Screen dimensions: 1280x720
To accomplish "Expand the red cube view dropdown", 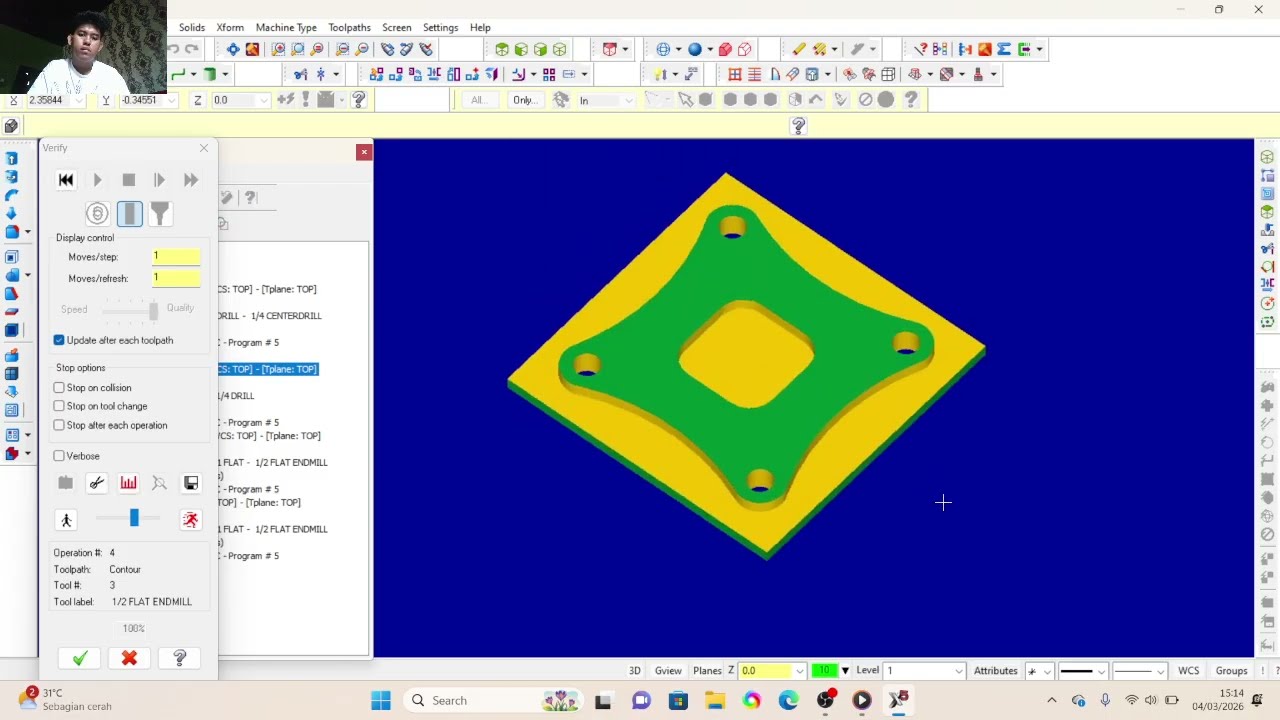I will pos(625,49).
